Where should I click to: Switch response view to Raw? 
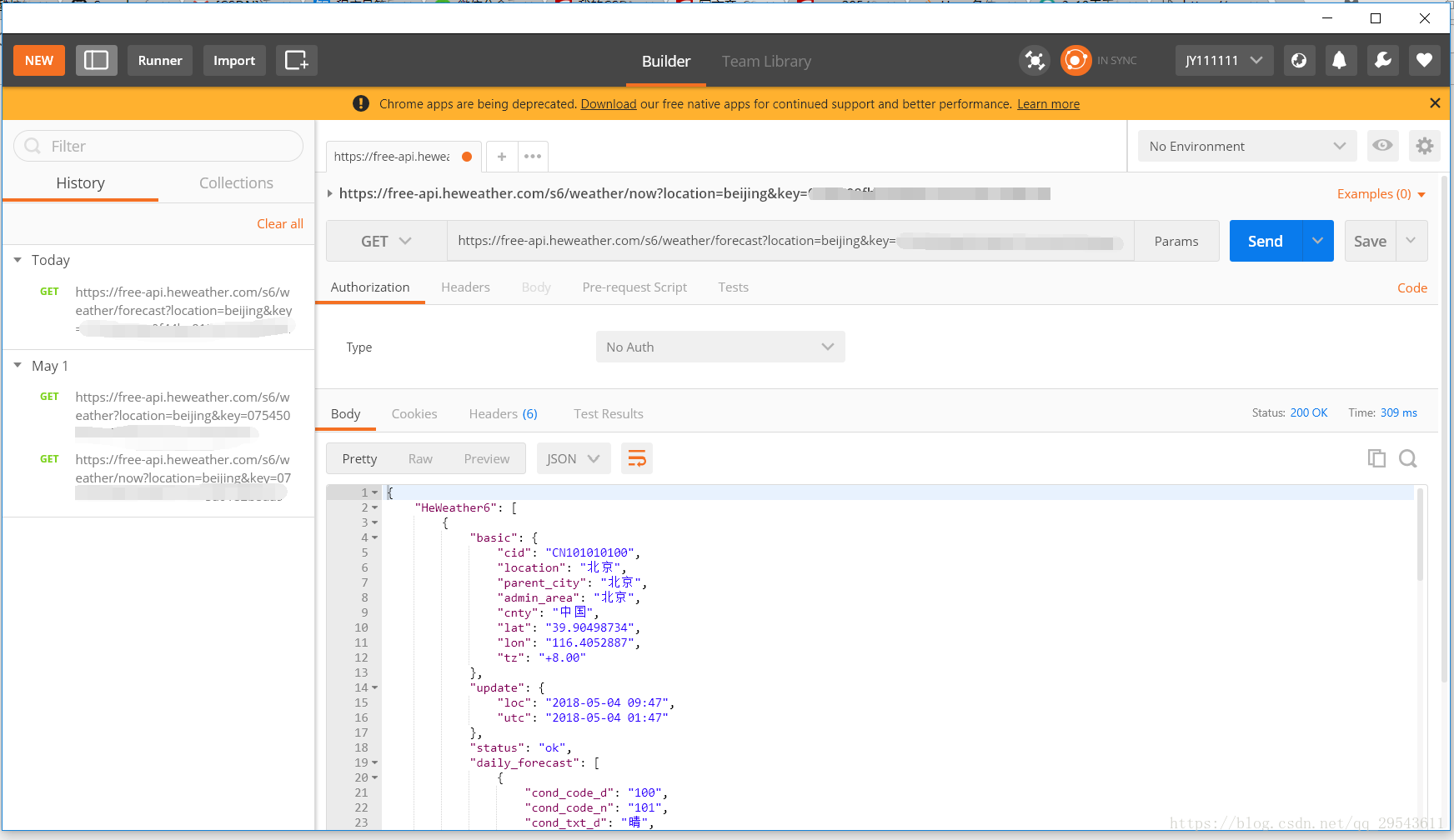click(x=420, y=458)
